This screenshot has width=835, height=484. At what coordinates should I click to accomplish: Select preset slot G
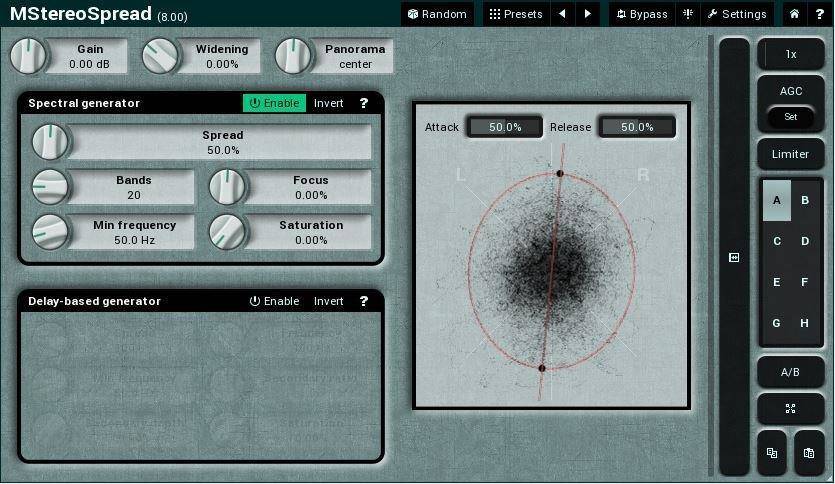pyautogui.click(x=776, y=323)
